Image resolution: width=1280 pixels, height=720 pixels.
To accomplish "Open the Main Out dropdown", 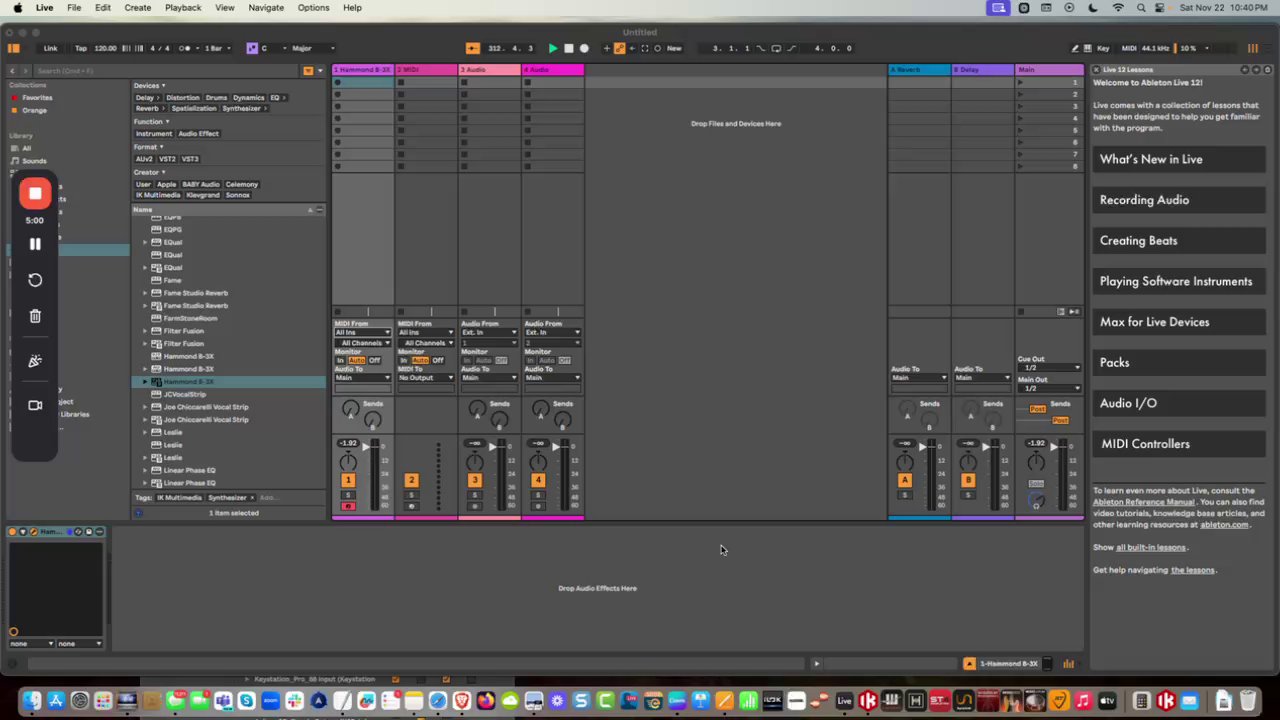I will coord(1049,388).
